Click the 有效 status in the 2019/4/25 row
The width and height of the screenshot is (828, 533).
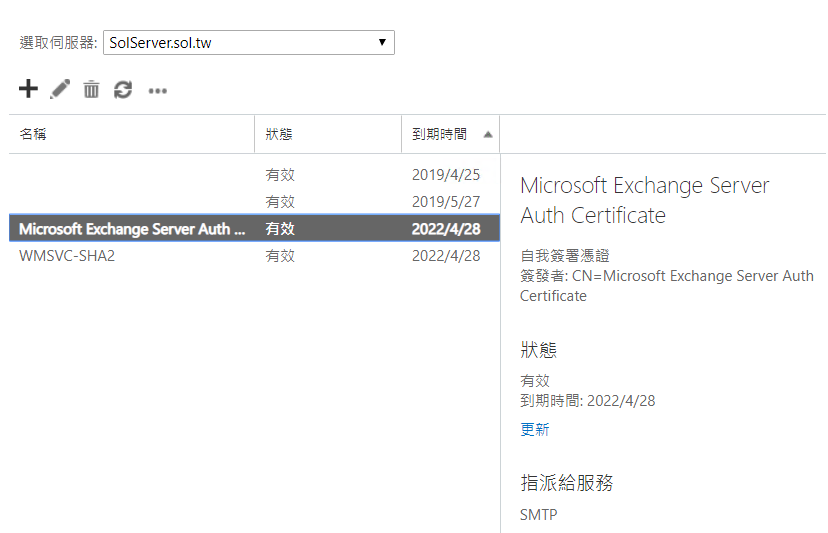coord(280,175)
